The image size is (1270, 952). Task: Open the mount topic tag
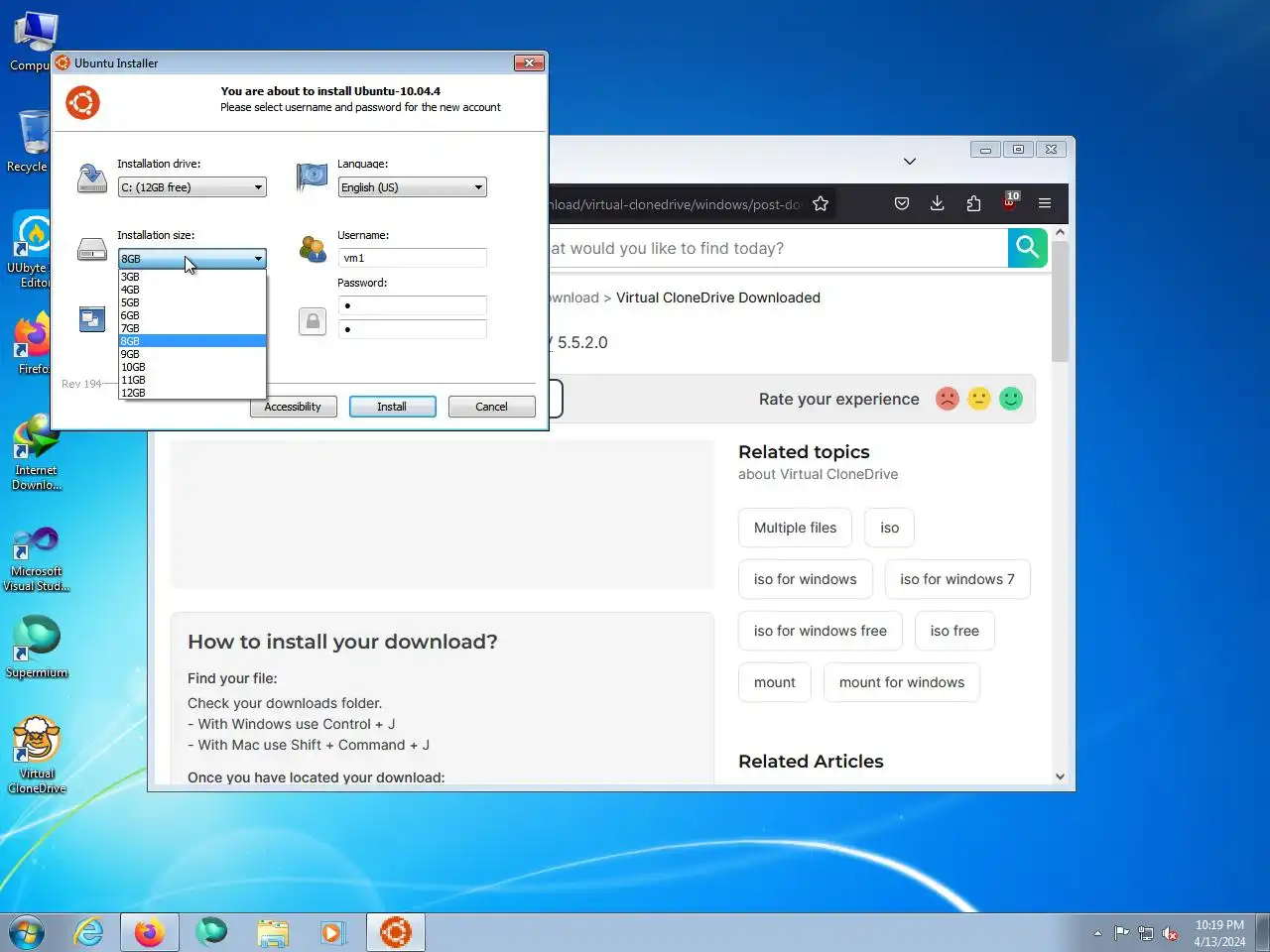(775, 682)
